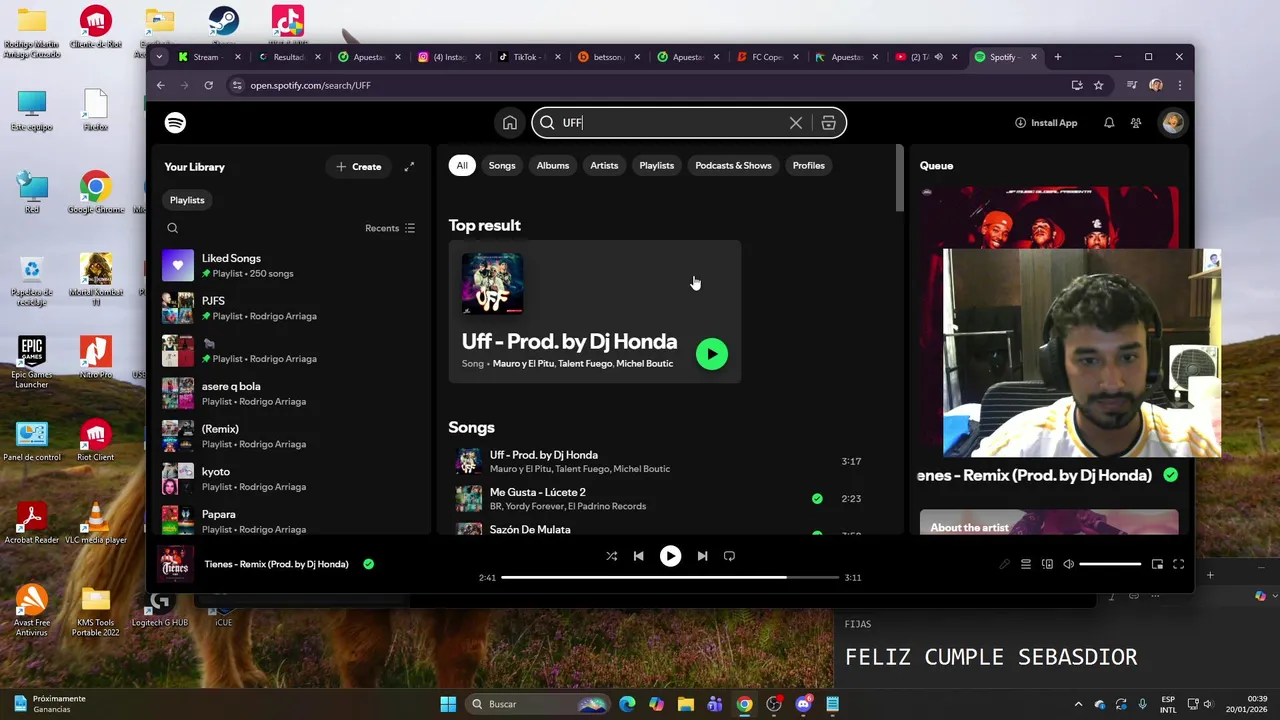Click the taskbar Buscar search box
Image resolution: width=1280 pixels, height=720 pixels.
(x=539, y=704)
